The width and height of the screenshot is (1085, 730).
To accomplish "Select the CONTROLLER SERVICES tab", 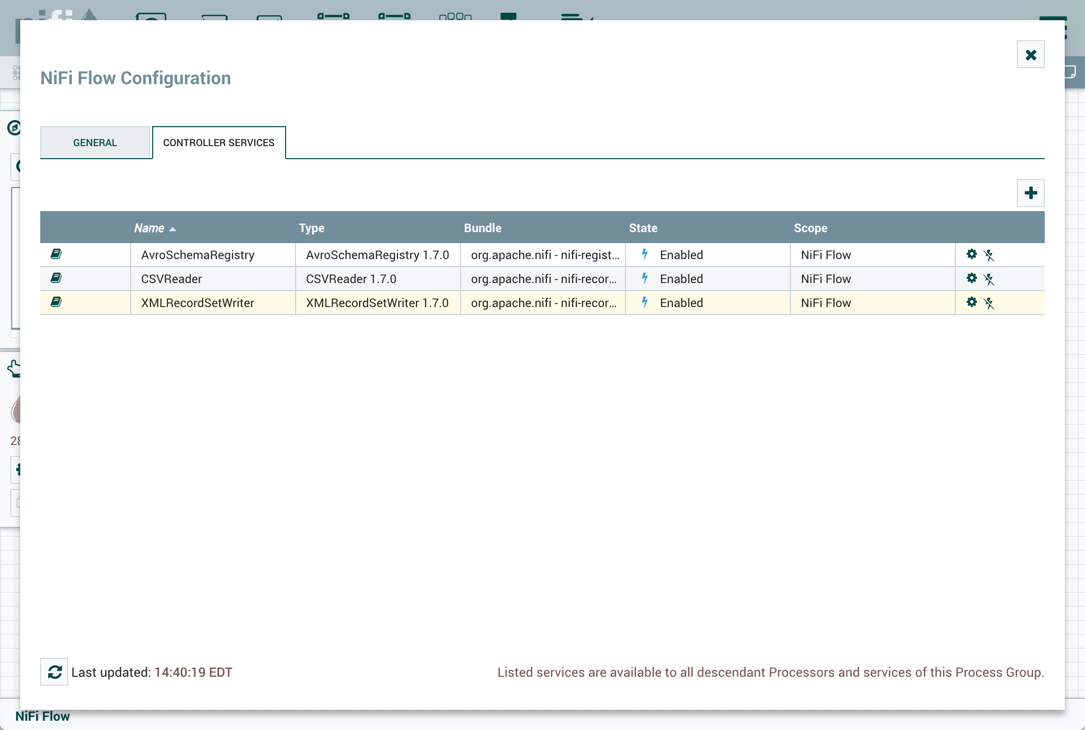I will pyautogui.click(x=218, y=142).
